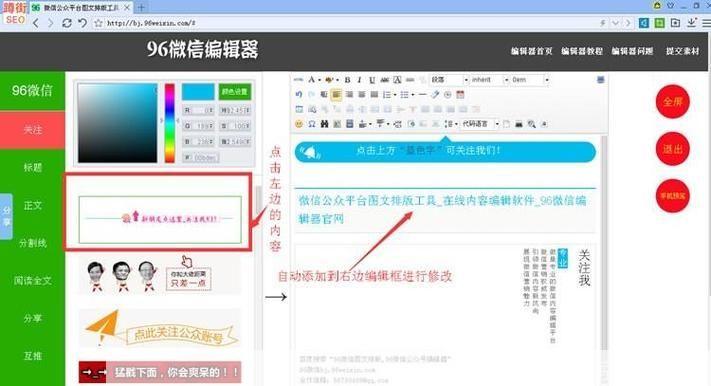Open 编辑器问题 in top navigation

point(632,51)
